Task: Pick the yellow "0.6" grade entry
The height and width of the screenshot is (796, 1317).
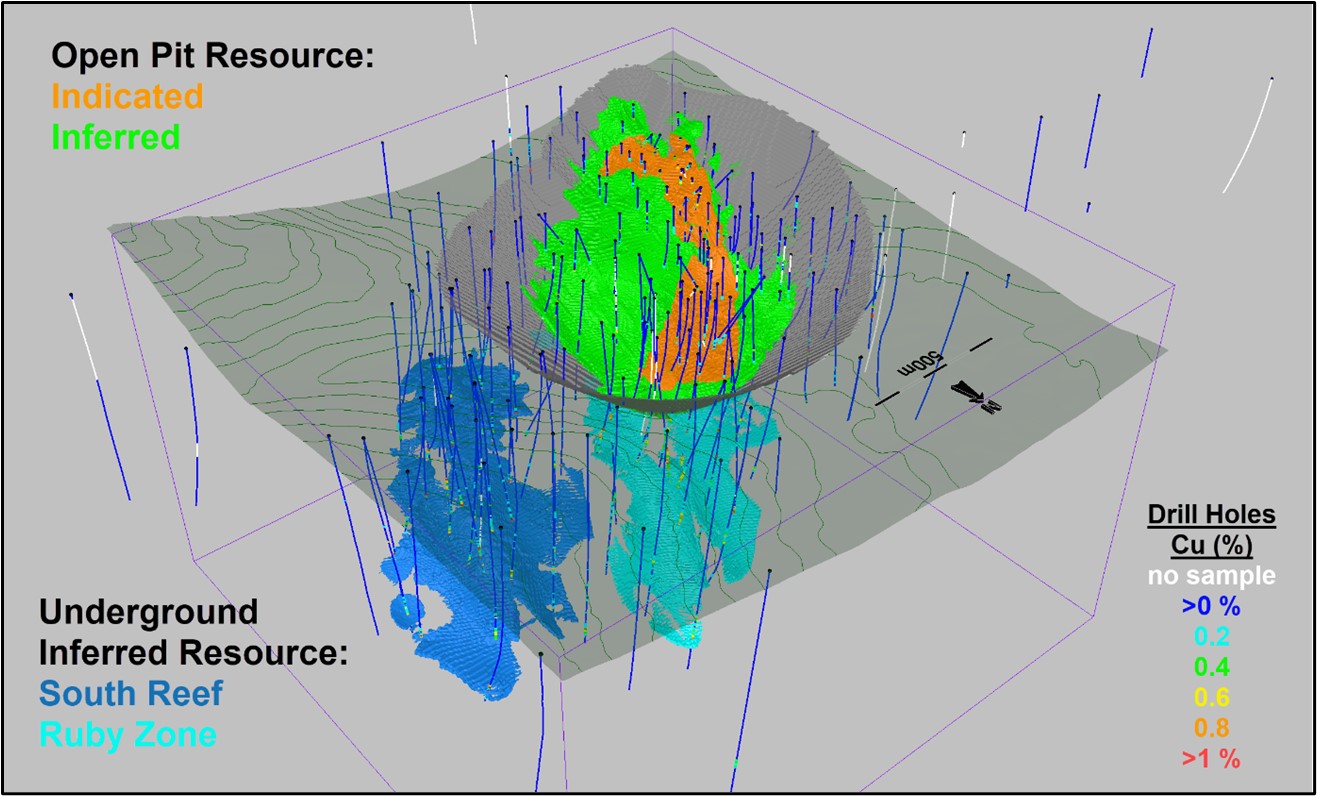Action: (x=1211, y=697)
